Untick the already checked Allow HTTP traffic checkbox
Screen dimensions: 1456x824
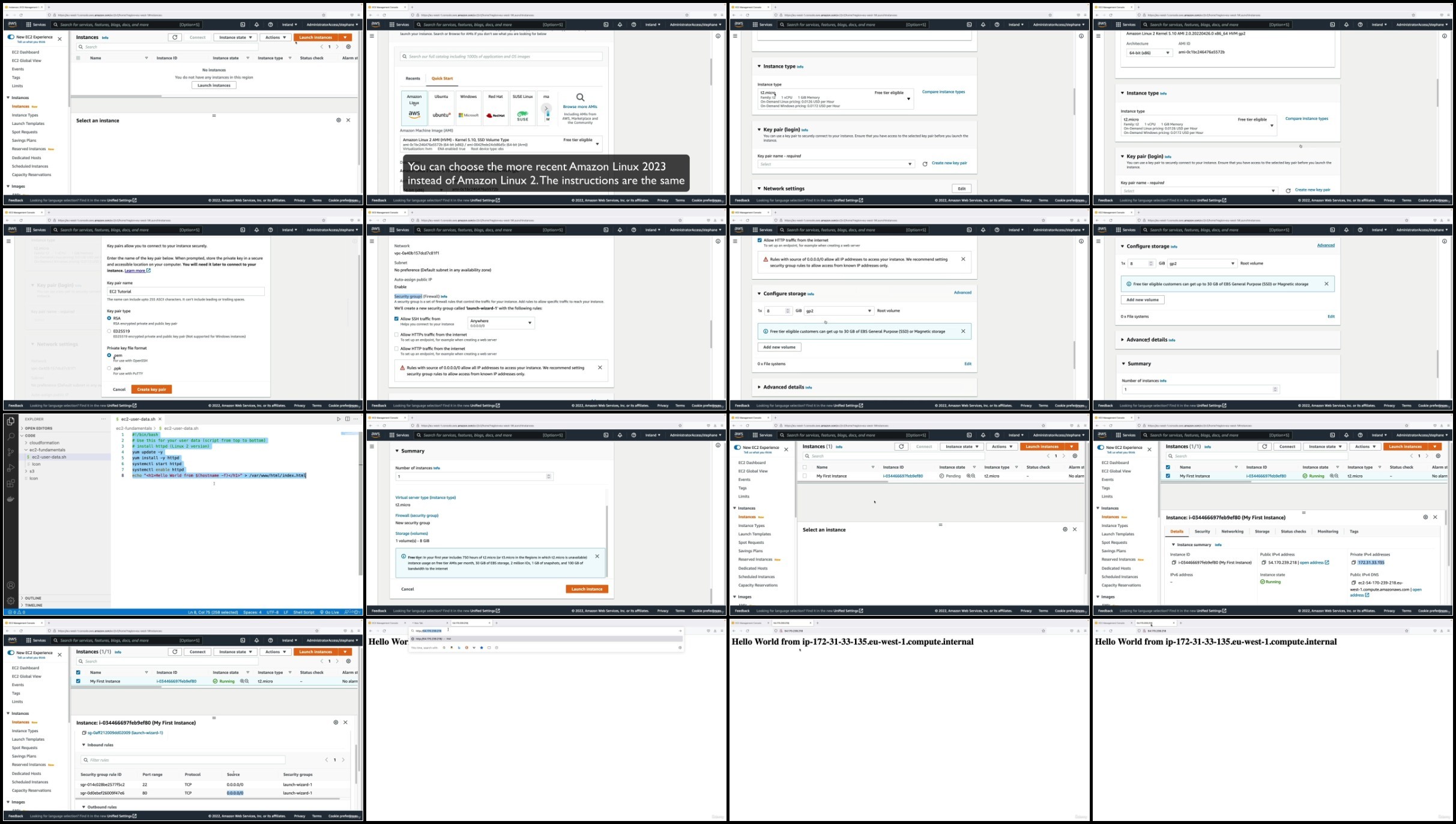[760, 240]
